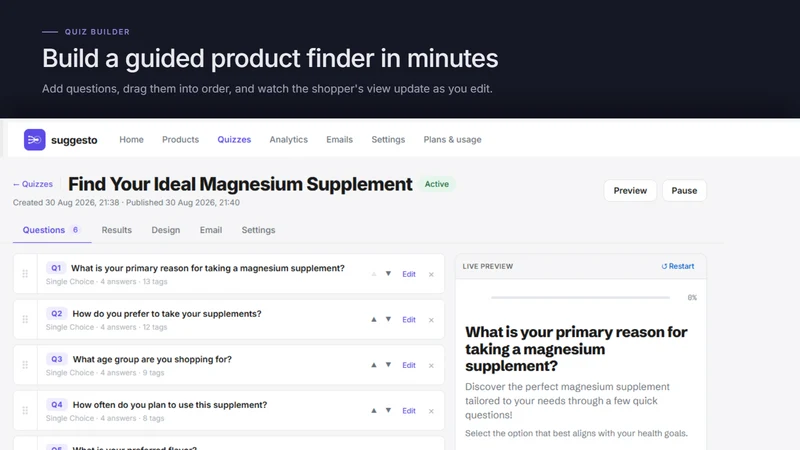
Task: Grab the drag handle for Q1
Action: 25,274
